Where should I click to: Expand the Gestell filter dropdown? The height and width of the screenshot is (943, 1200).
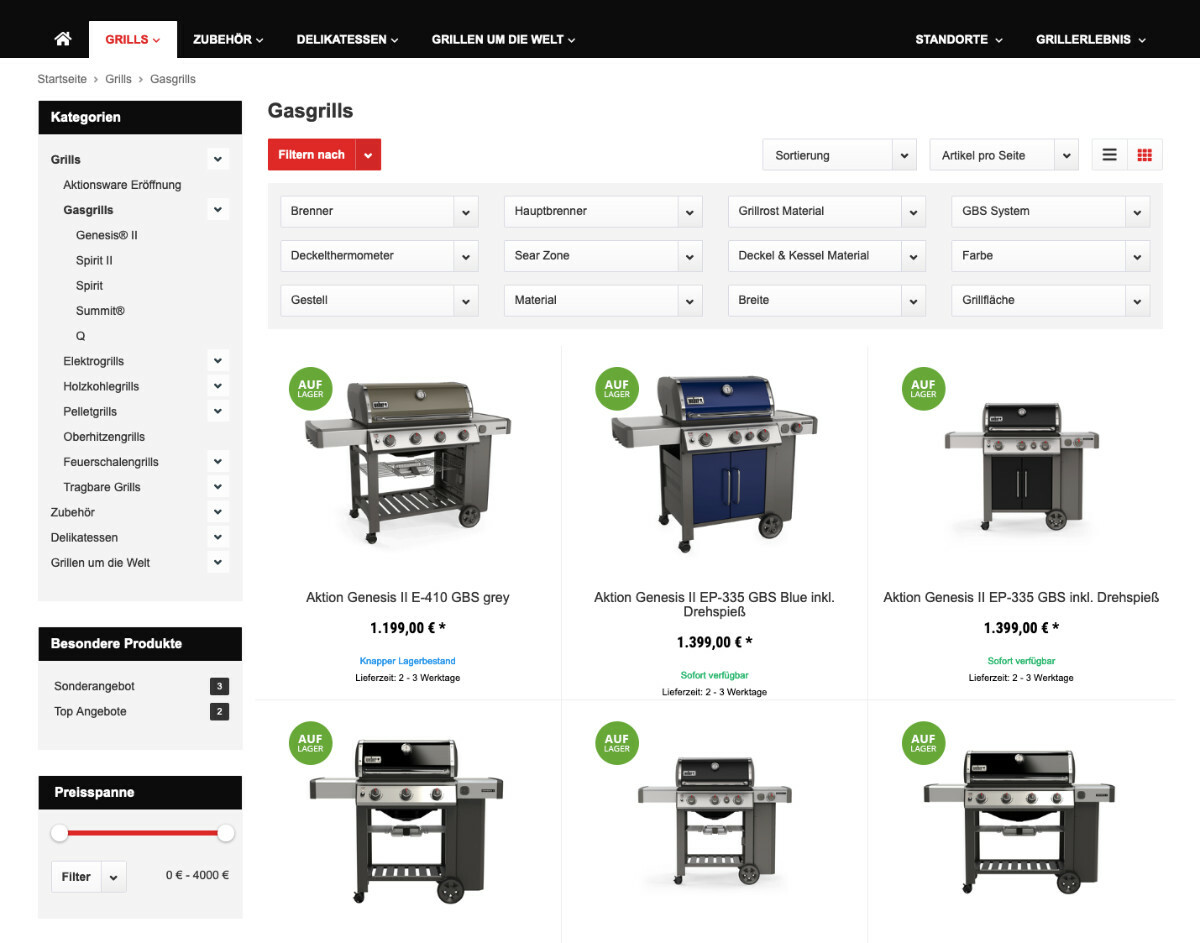(x=379, y=300)
